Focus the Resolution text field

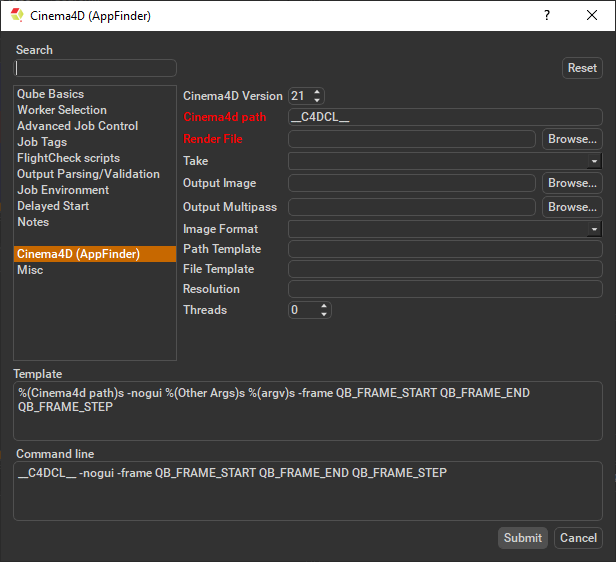(445, 289)
